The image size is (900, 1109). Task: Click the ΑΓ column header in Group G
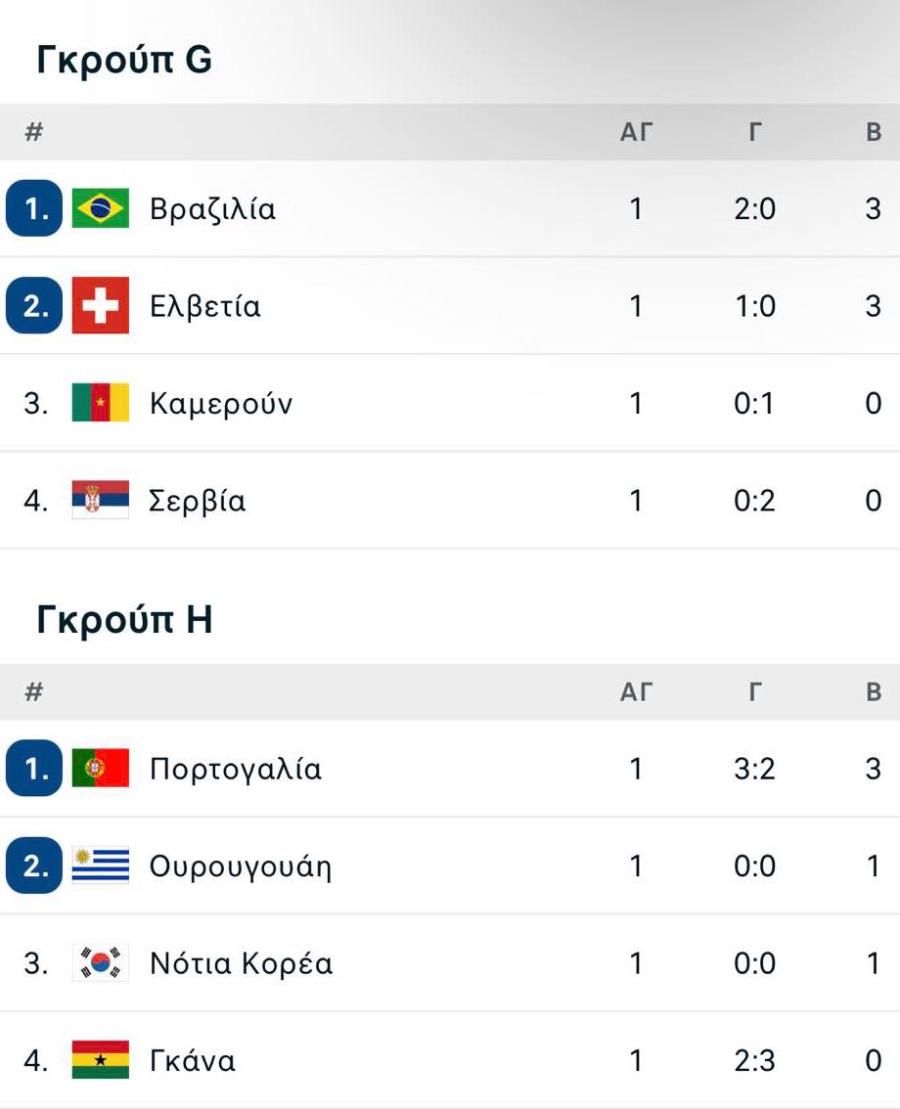click(636, 132)
